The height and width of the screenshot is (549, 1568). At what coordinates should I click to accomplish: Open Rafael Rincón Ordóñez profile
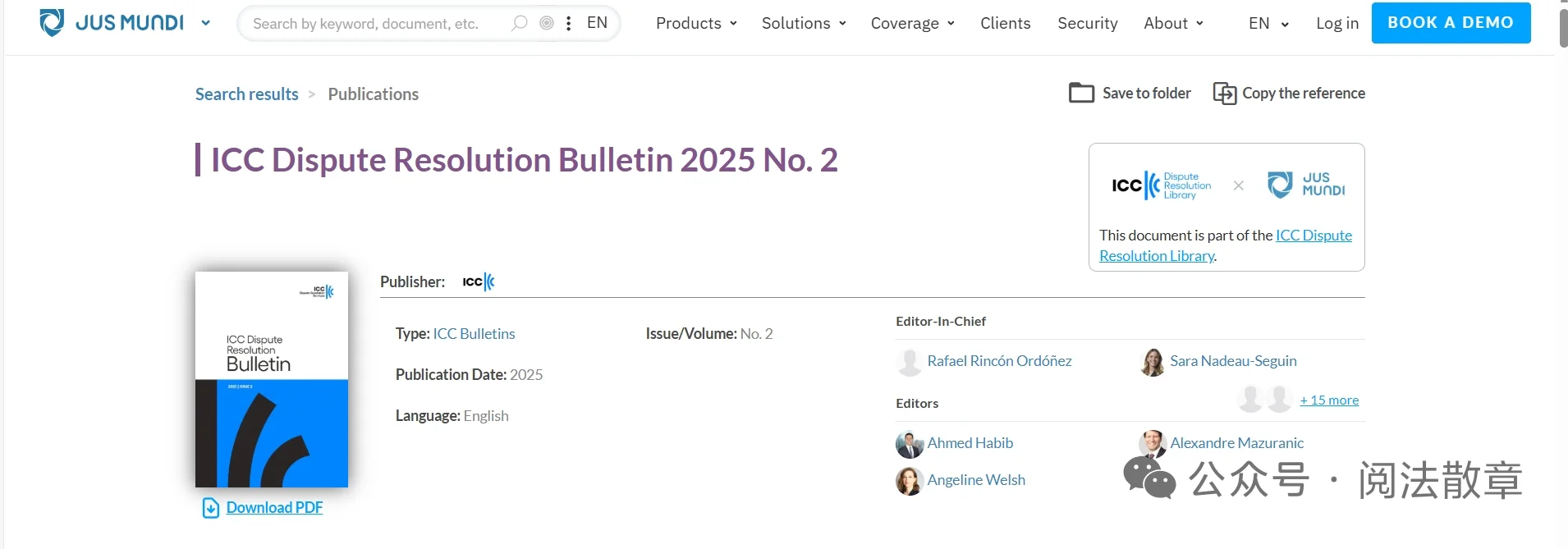(x=999, y=361)
